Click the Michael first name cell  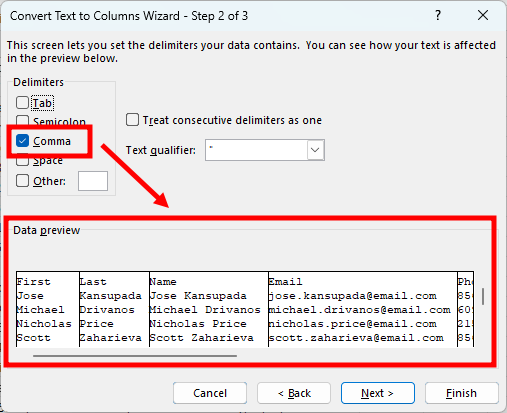tap(40, 310)
